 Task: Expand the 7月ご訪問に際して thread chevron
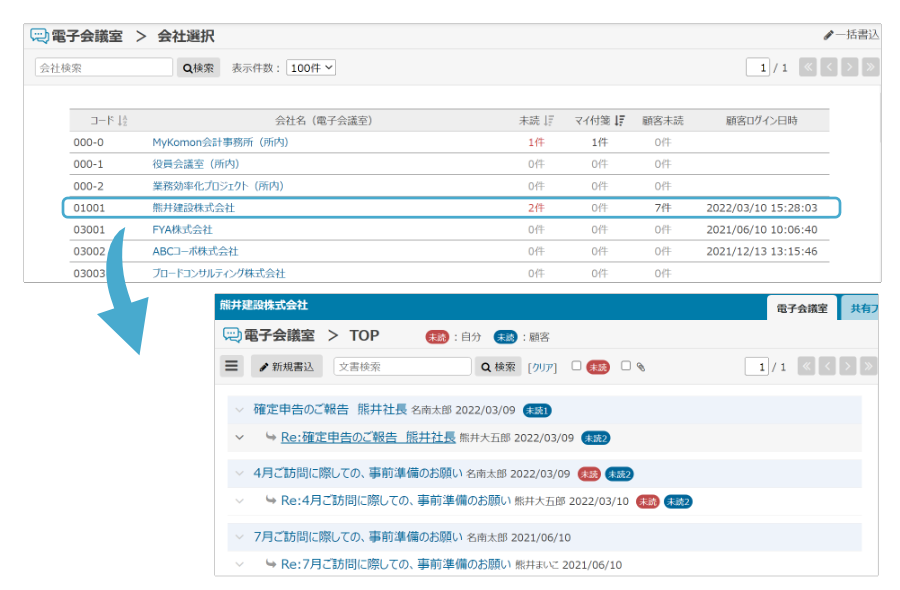click(x=239, y=537)
